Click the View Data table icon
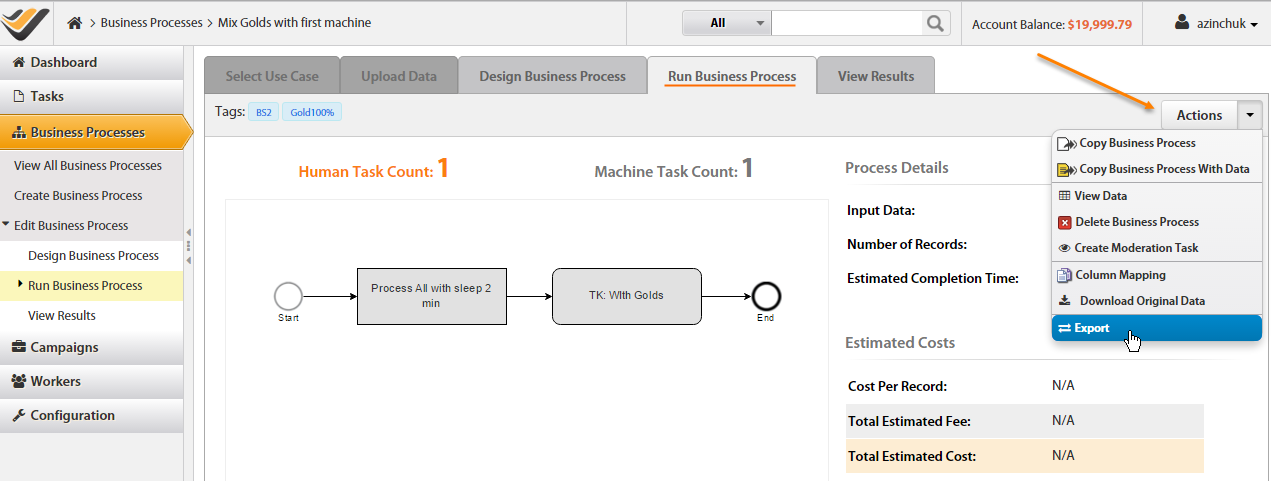The image size is (1271, 481). coord(1065,196)
